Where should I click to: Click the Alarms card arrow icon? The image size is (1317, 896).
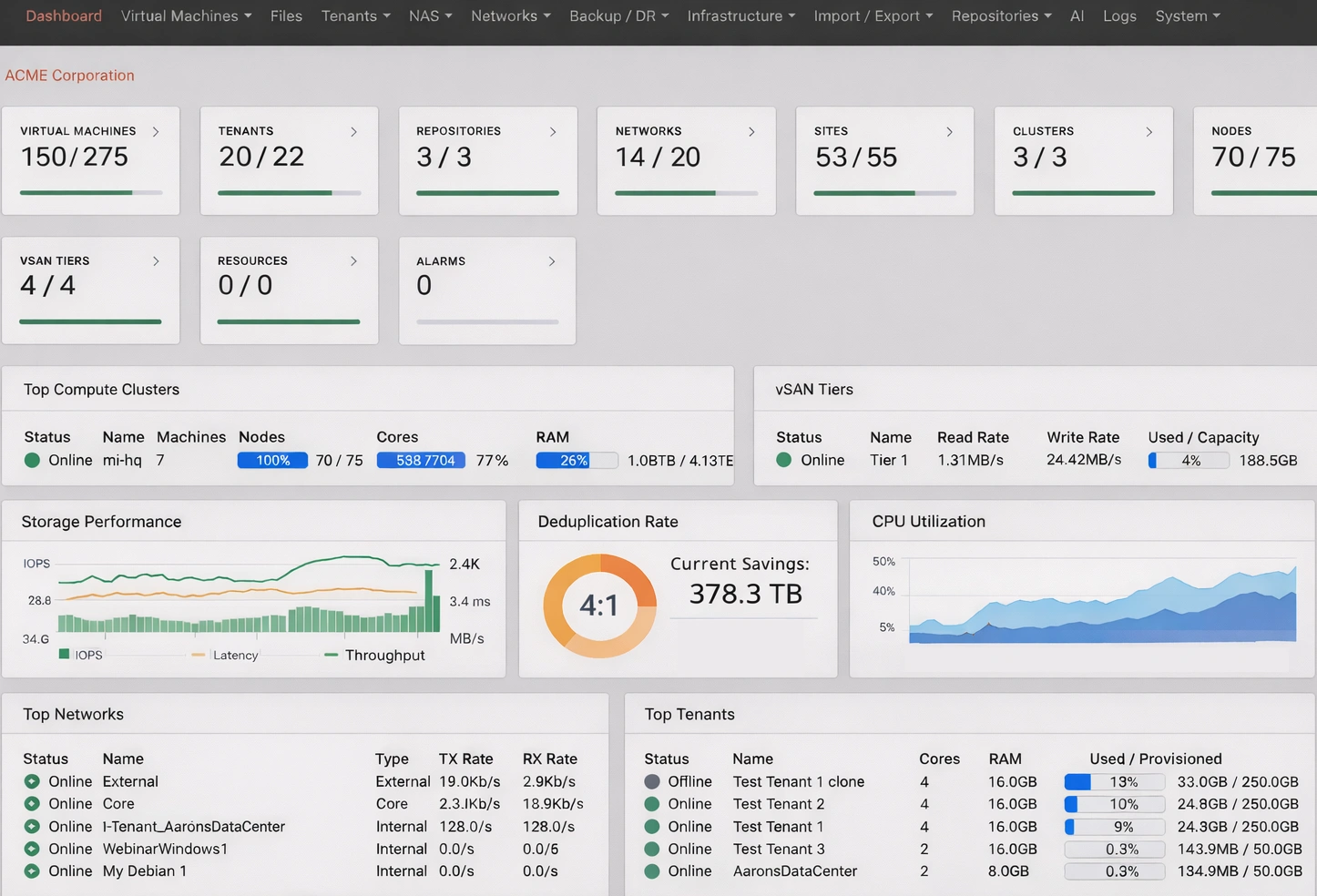[x=551, y=261]
